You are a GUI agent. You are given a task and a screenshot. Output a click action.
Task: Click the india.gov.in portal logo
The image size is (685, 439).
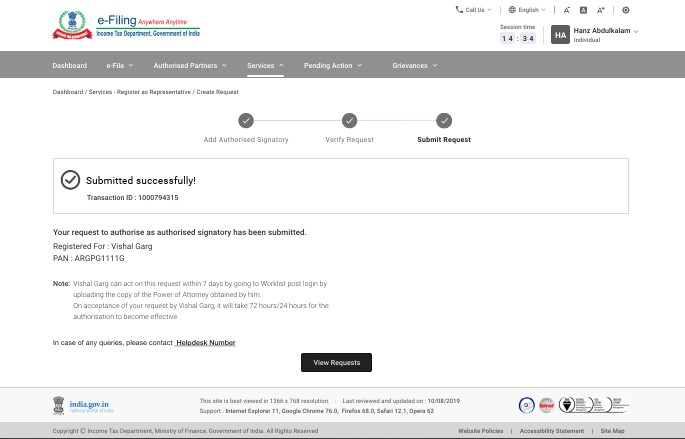[83, 405]
